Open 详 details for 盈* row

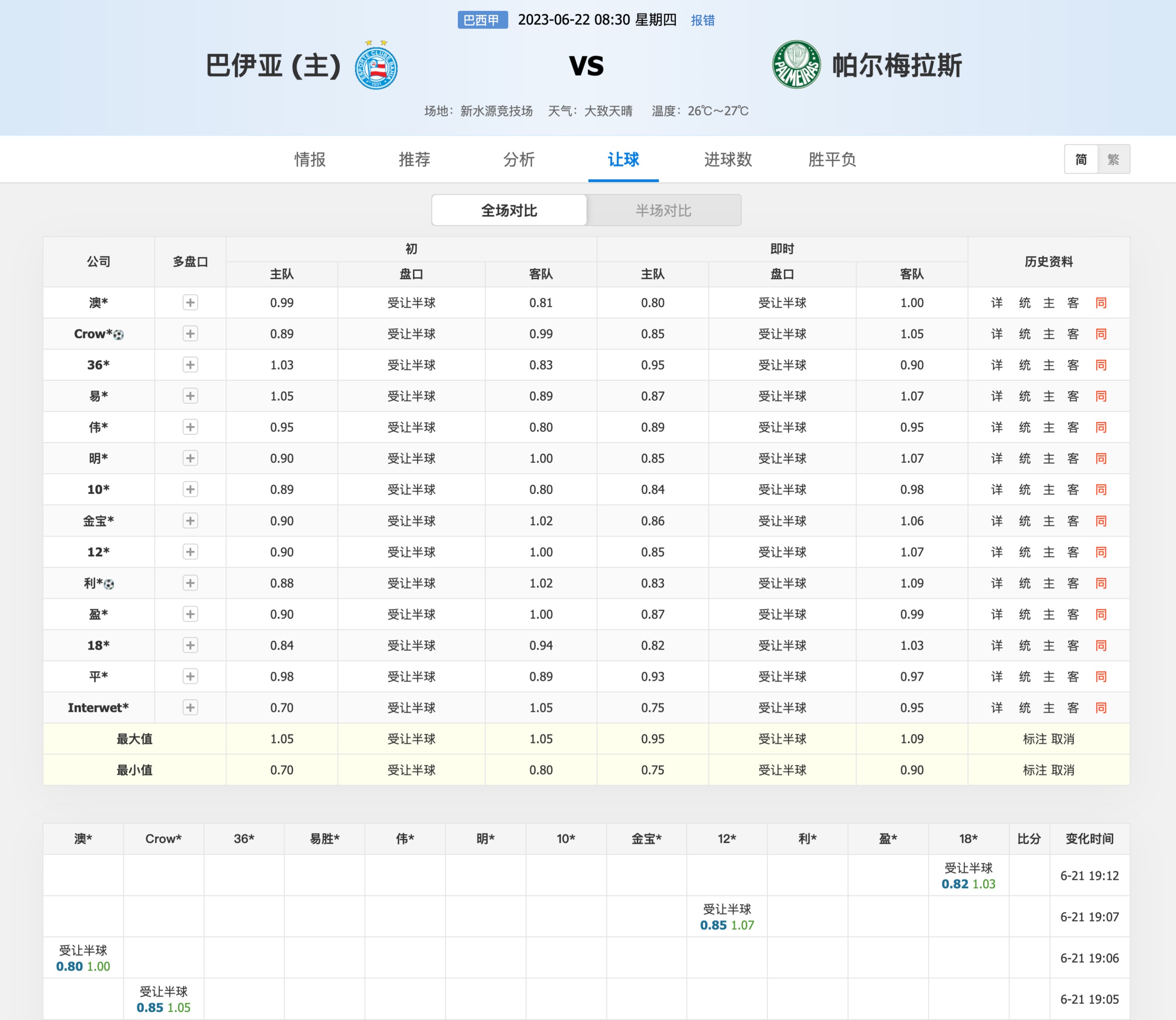(x=996, y=614)
